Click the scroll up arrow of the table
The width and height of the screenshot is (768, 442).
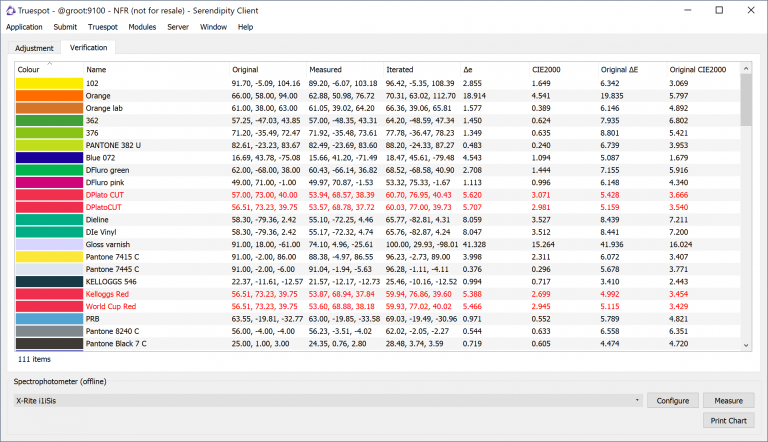(x=746, y=69)
